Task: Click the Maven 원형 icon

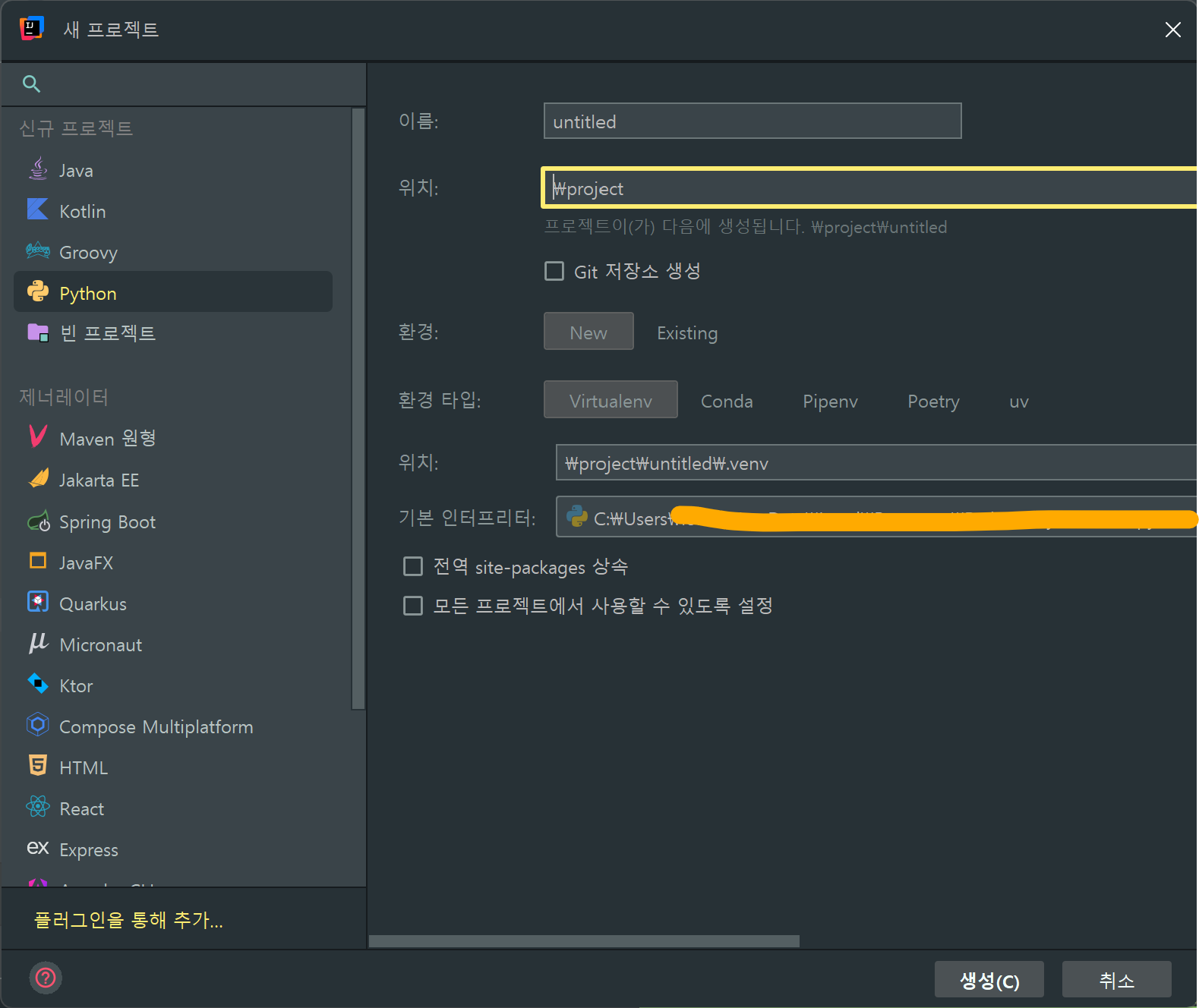Action: [38, 436]
